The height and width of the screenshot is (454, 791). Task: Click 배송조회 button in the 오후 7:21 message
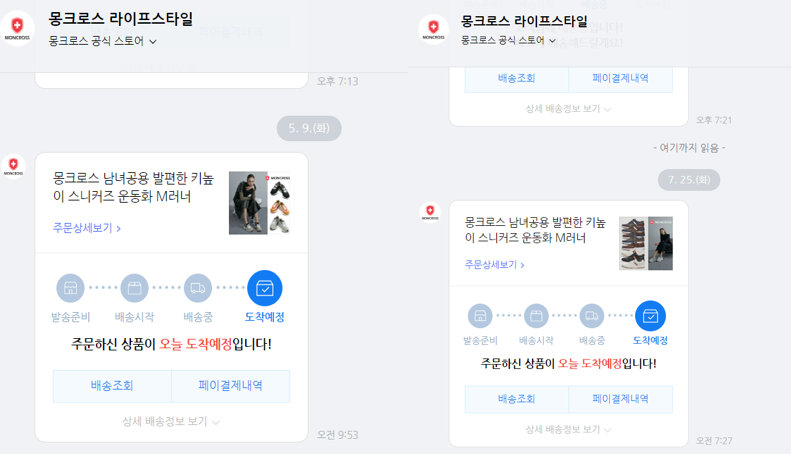(517, 79)
